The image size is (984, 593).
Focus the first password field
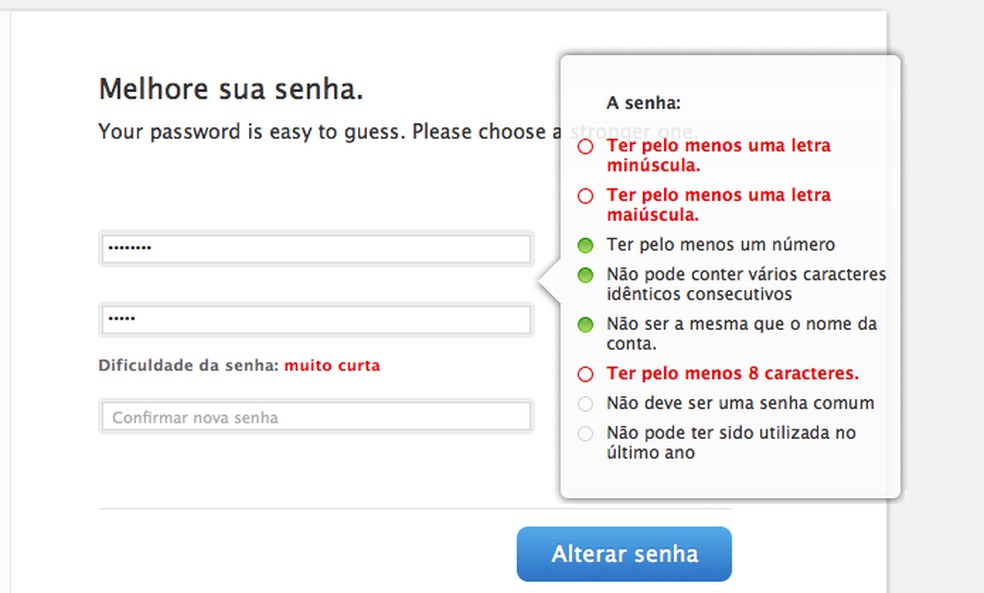(315, 248)
